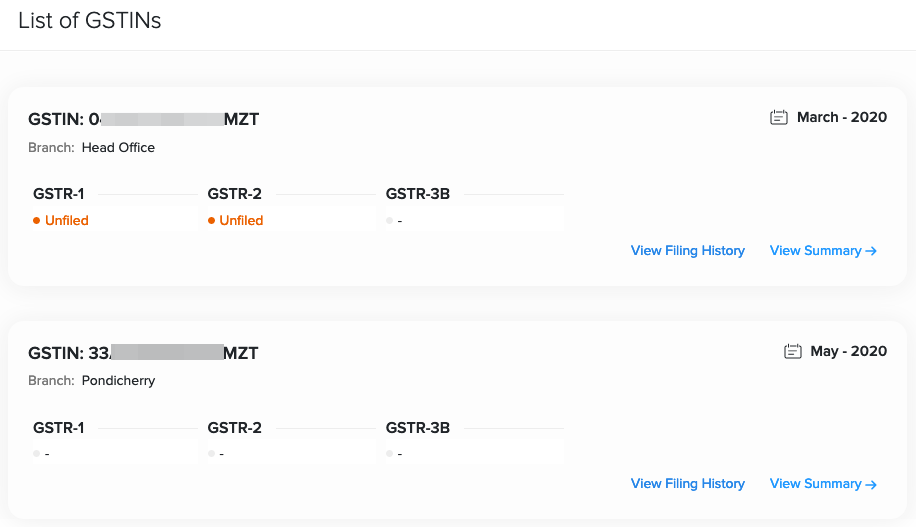The height and width of the screenshot is (527, 916).
Task: Click grey status dot under Pondicherry GSTR-2
Action: point(212,454)
